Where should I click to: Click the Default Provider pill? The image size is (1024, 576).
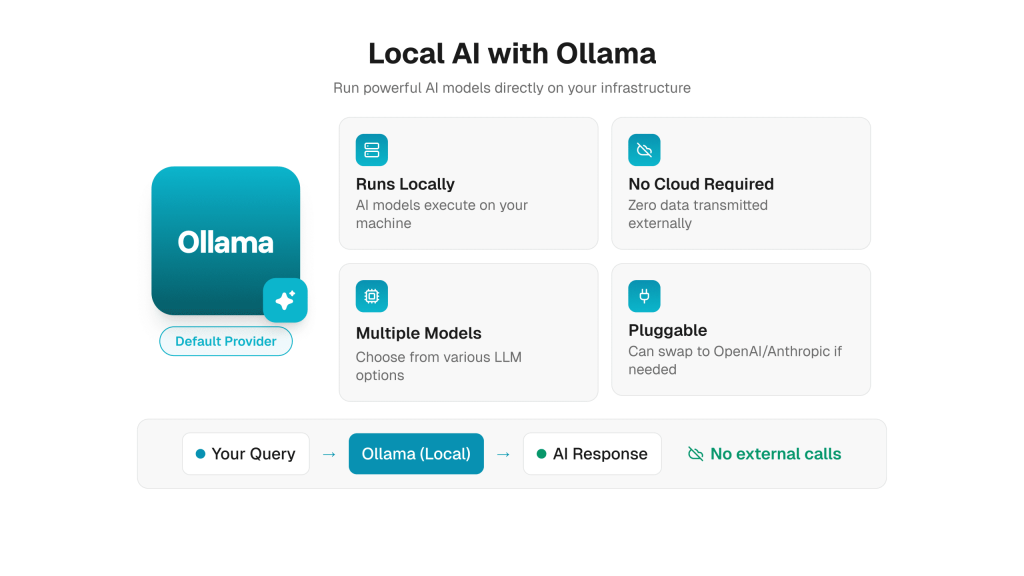[226, 342]
